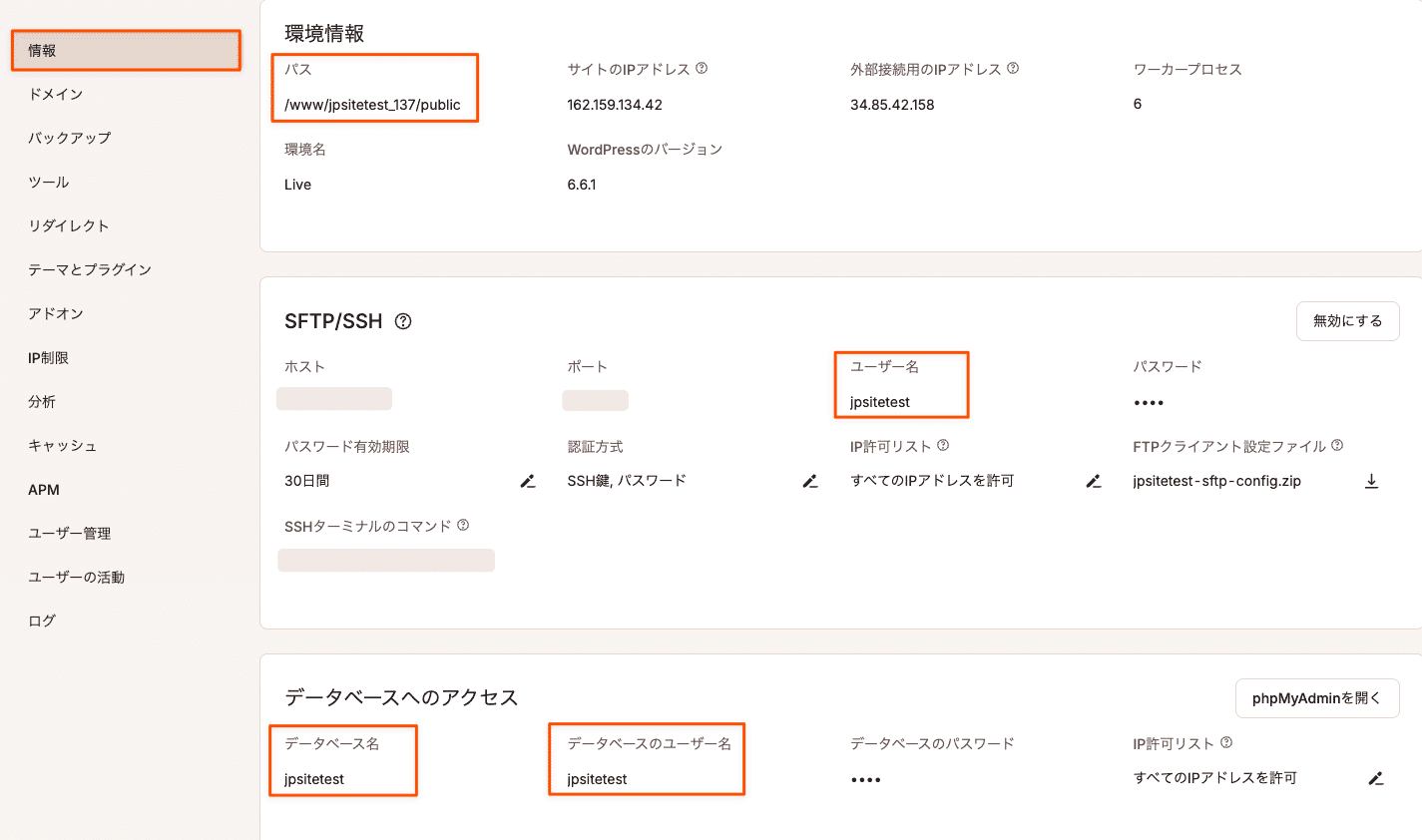Screen dimensions: 1422x840
Task: Show help for database IP許可リスト
Action: coord(1226,743)
